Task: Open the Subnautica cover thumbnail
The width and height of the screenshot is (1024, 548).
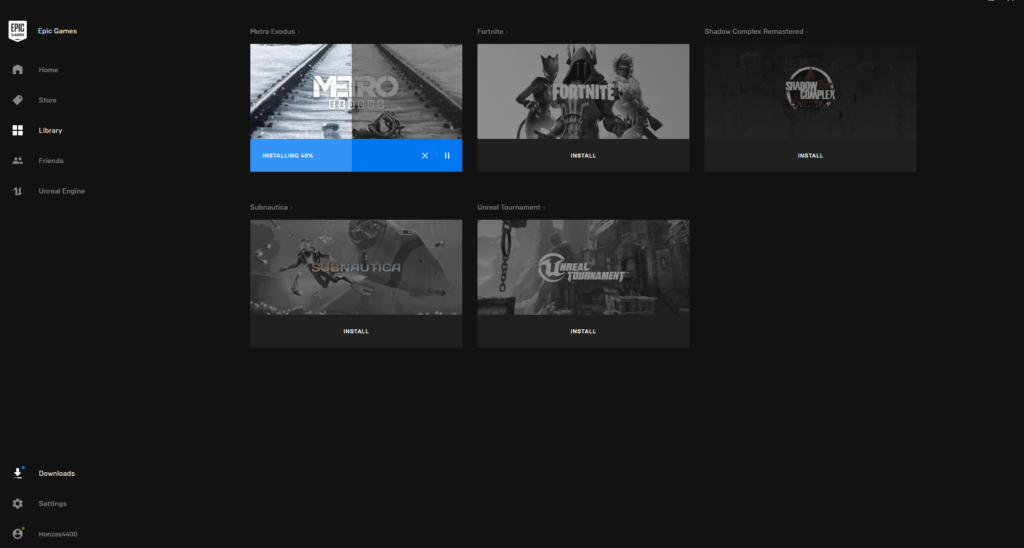Action: pos(356,267)
